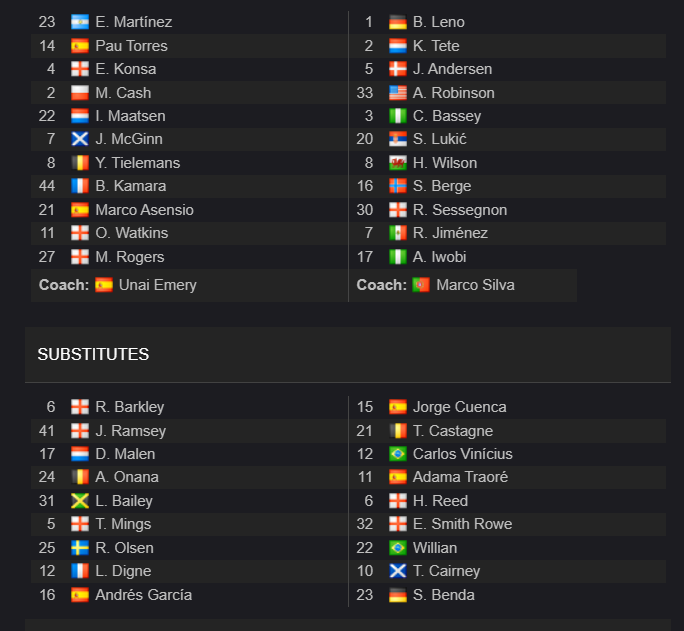Viewport: 684px width, 631px height.
Task: Select Y. Tielemans from the lineup
Action: pos(138,163)
